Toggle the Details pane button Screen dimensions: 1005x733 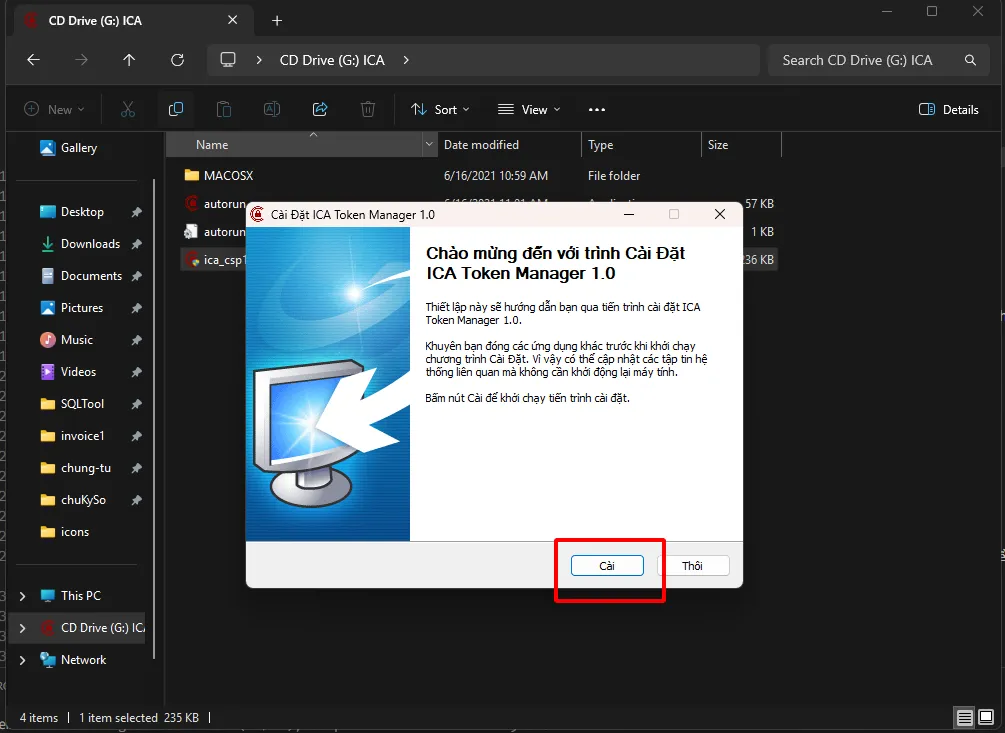click(x=949, y=110)
